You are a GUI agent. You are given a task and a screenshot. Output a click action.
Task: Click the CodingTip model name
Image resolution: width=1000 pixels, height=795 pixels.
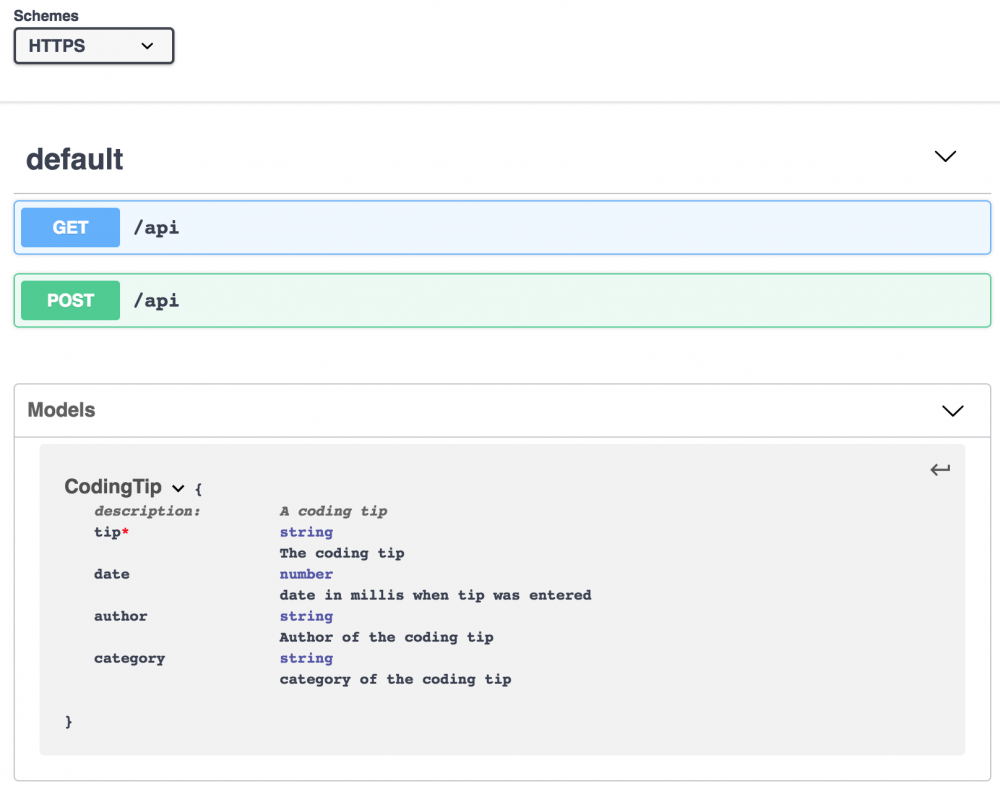[113, 487]
